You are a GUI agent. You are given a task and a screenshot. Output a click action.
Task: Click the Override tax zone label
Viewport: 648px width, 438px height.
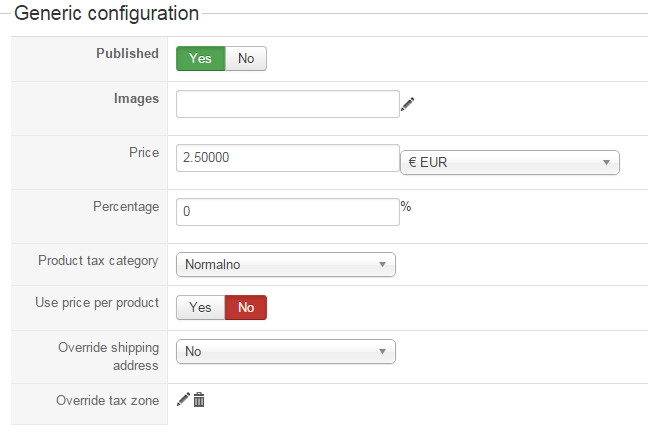point(107,400)
